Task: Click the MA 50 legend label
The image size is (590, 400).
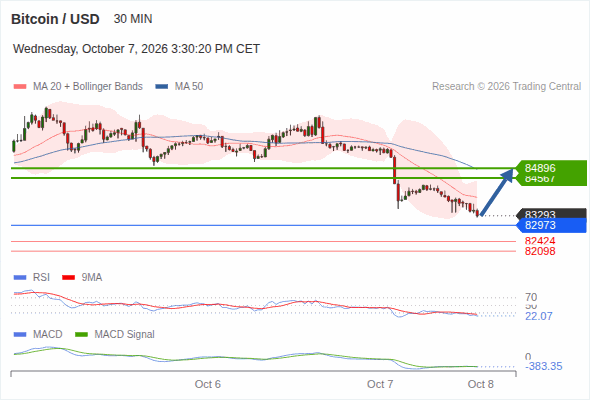Action: click(x=189, y=87)
